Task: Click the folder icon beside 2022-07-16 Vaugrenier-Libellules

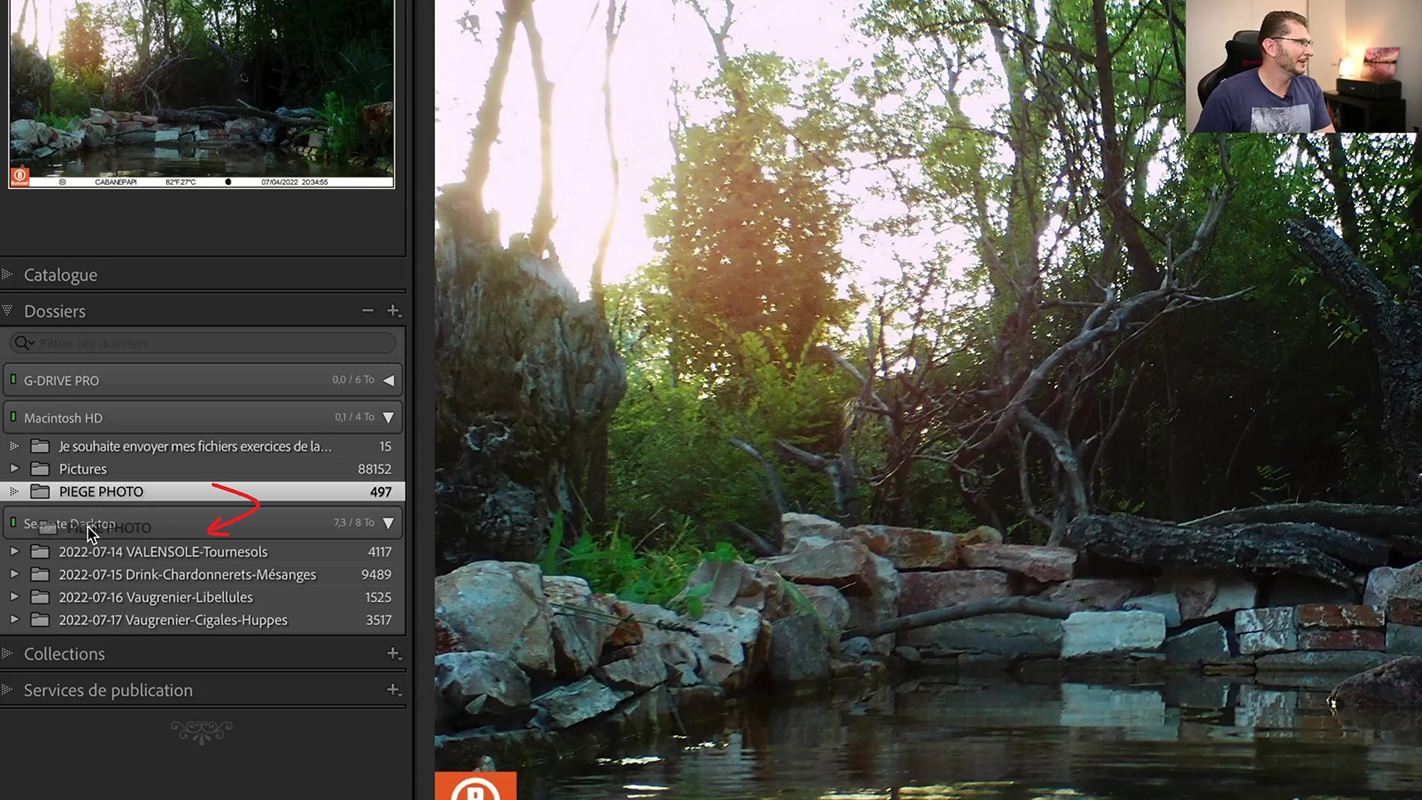Action: [x=40, y=597]
